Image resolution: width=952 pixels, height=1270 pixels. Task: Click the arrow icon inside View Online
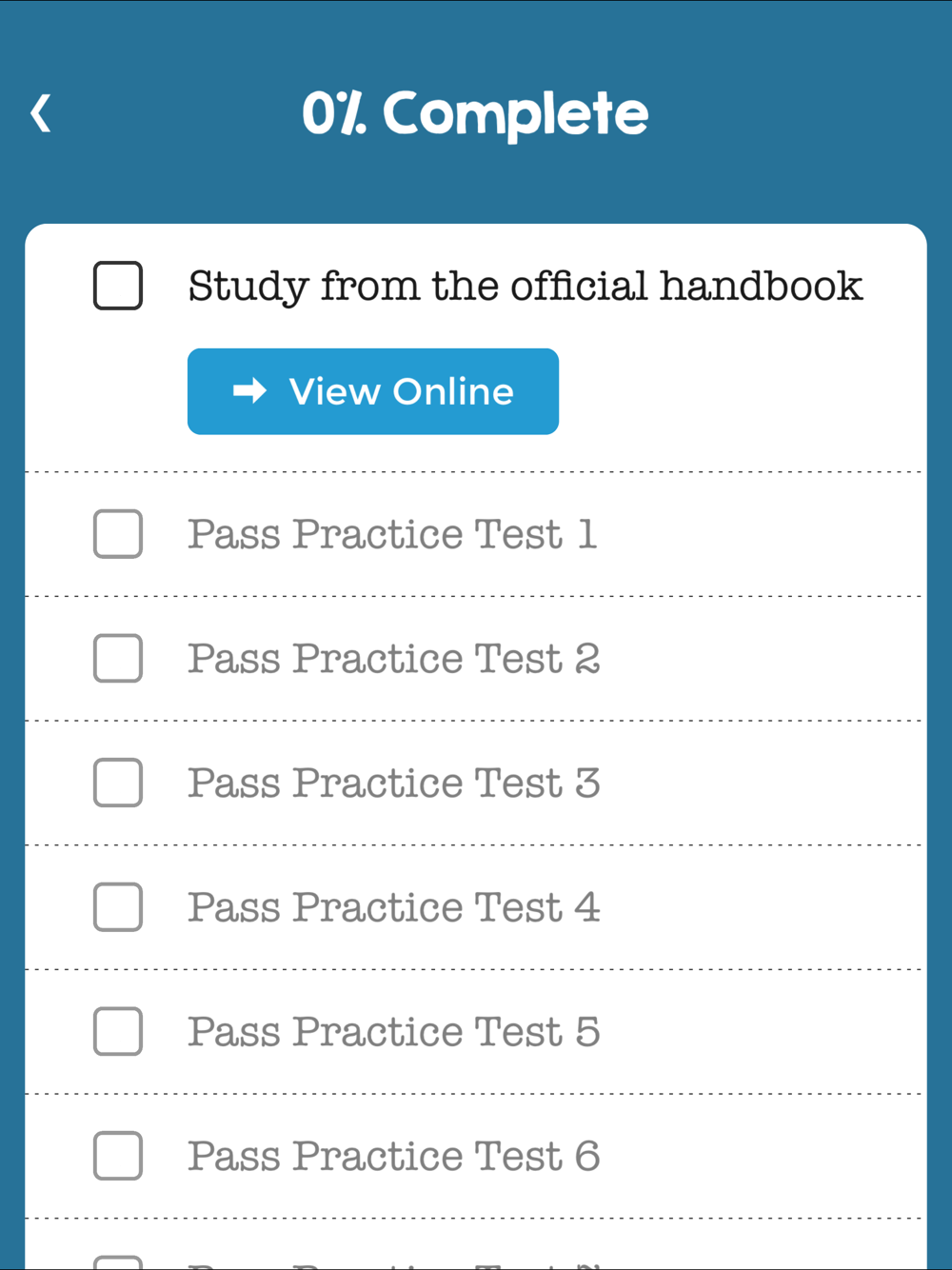coord(249,391)
